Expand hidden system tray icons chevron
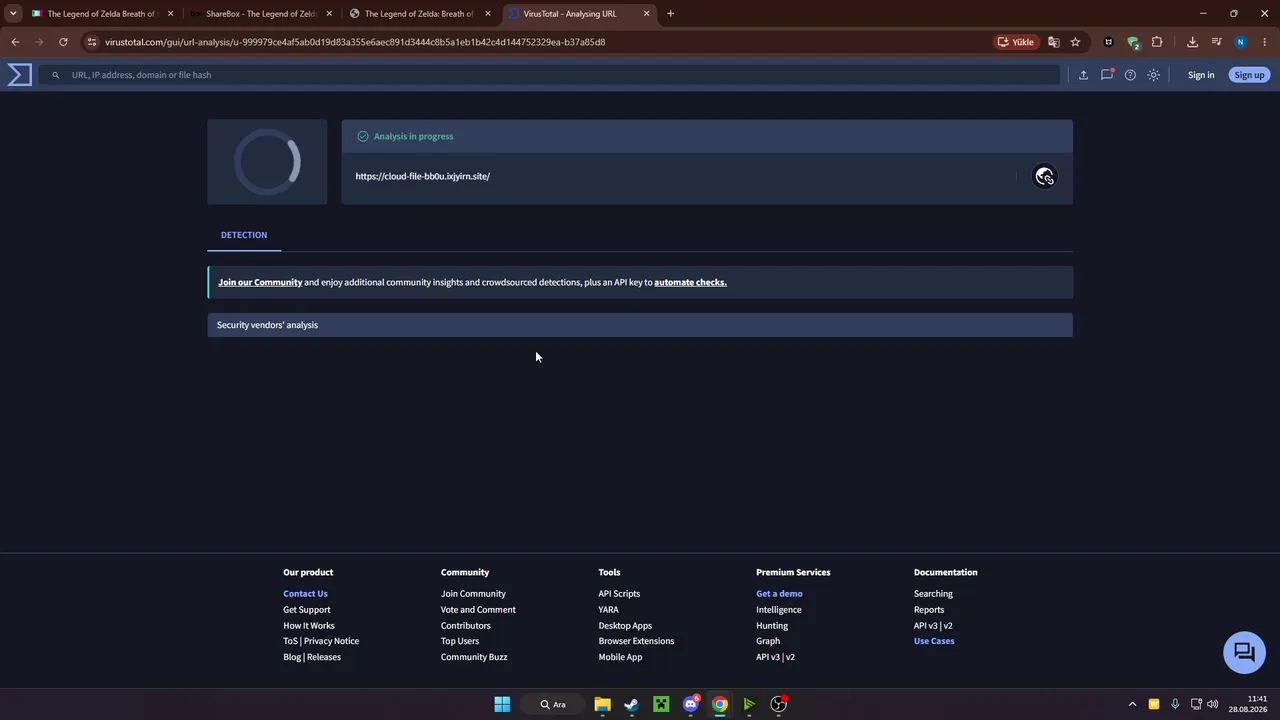1280x720 pixels. tap(1132, 704)
